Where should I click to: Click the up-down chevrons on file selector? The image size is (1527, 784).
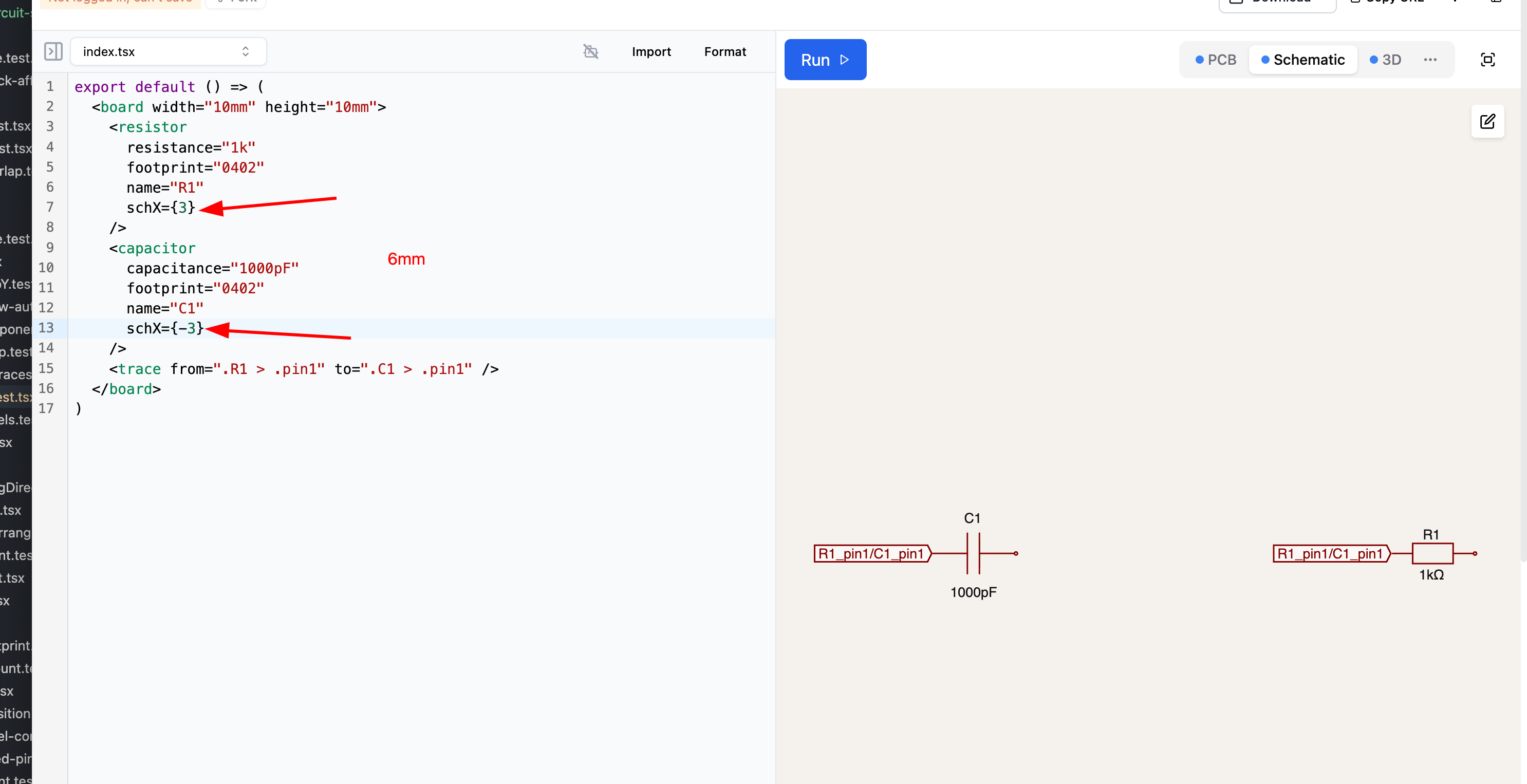(x=246, y=51)
